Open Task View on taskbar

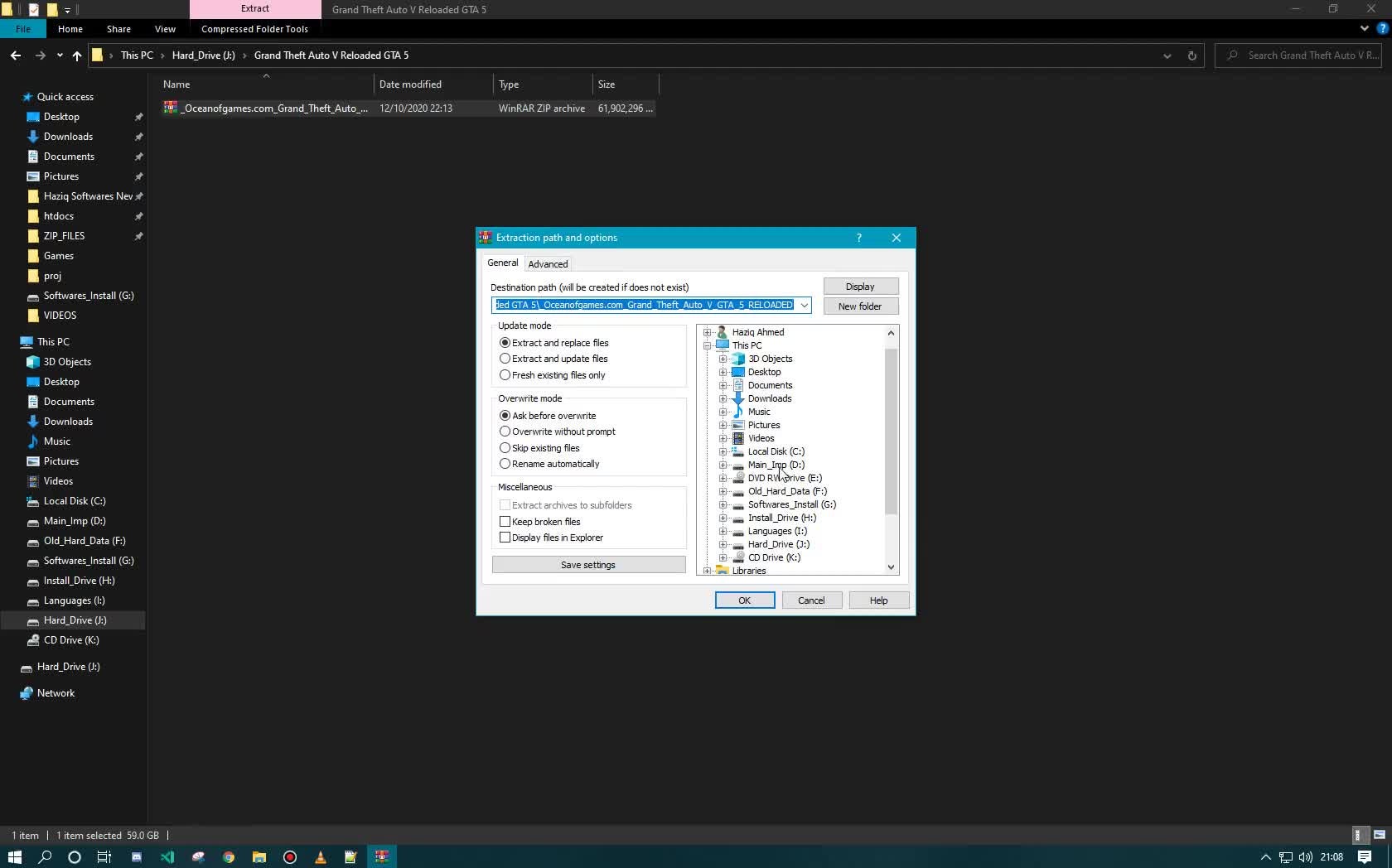point(104,857)
